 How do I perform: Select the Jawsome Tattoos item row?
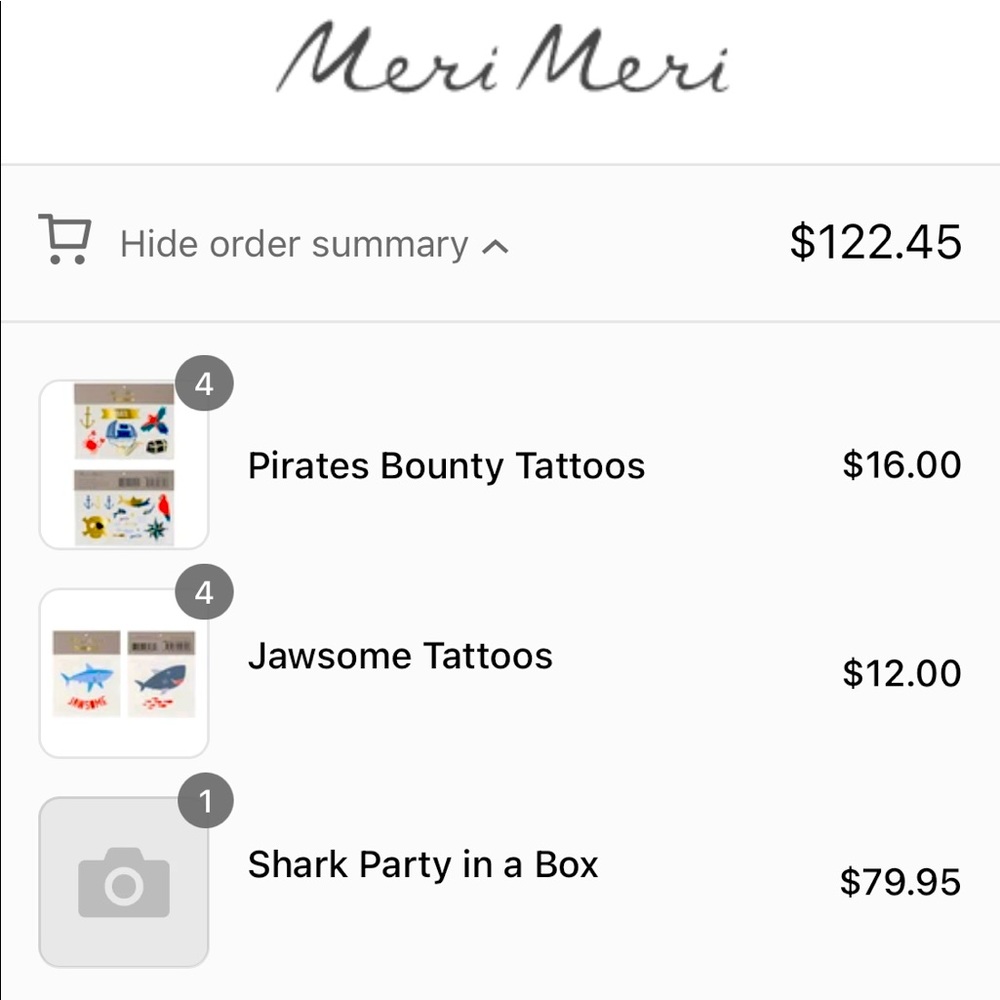pyautogui.click(x=399, y=656)
